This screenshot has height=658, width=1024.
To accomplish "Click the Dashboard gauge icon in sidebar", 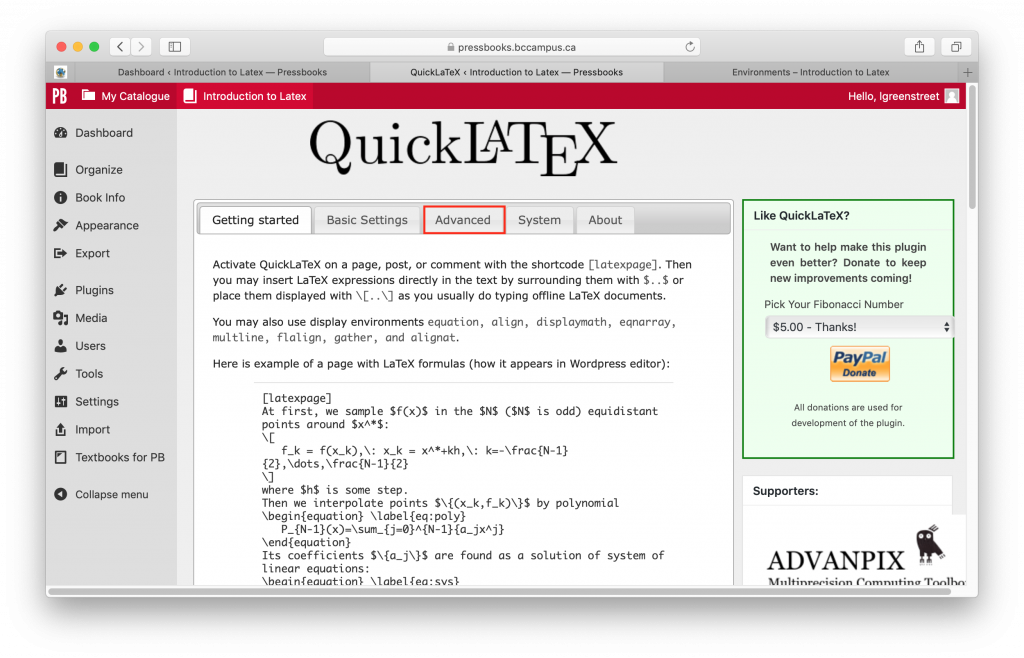I will (x=61, y=133).
